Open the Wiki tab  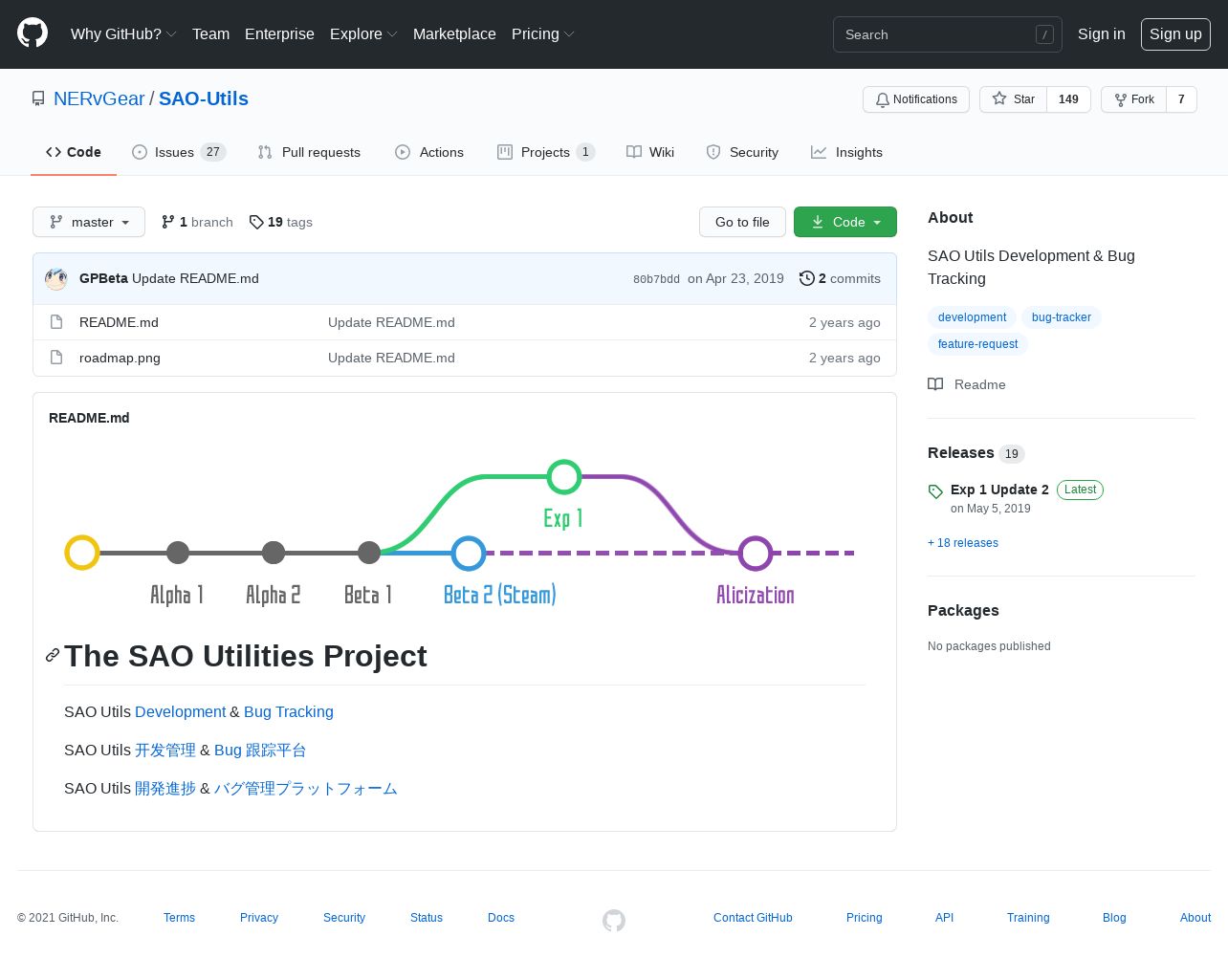[650, 152]
